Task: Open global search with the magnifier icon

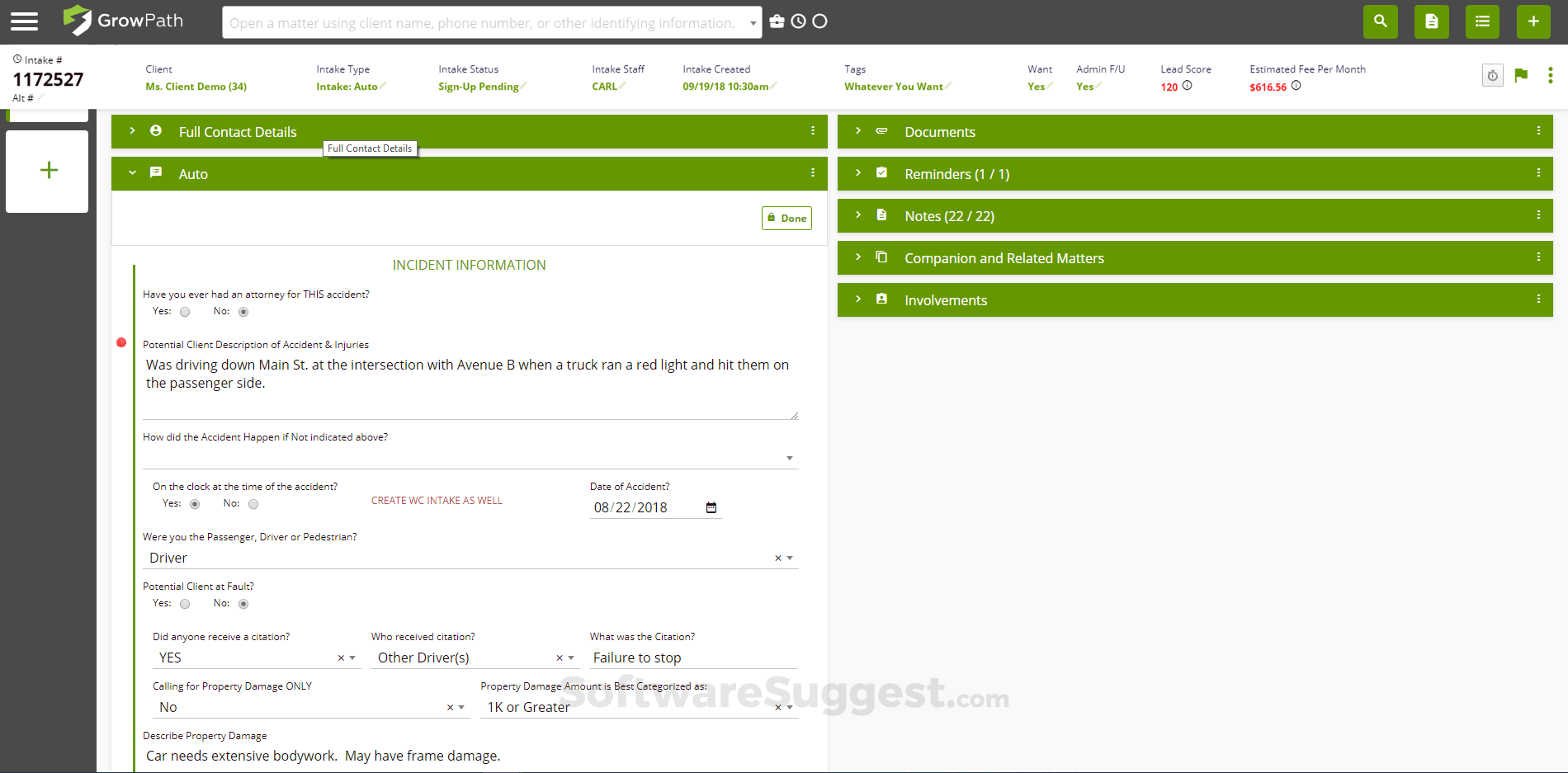Action: 1380,21
